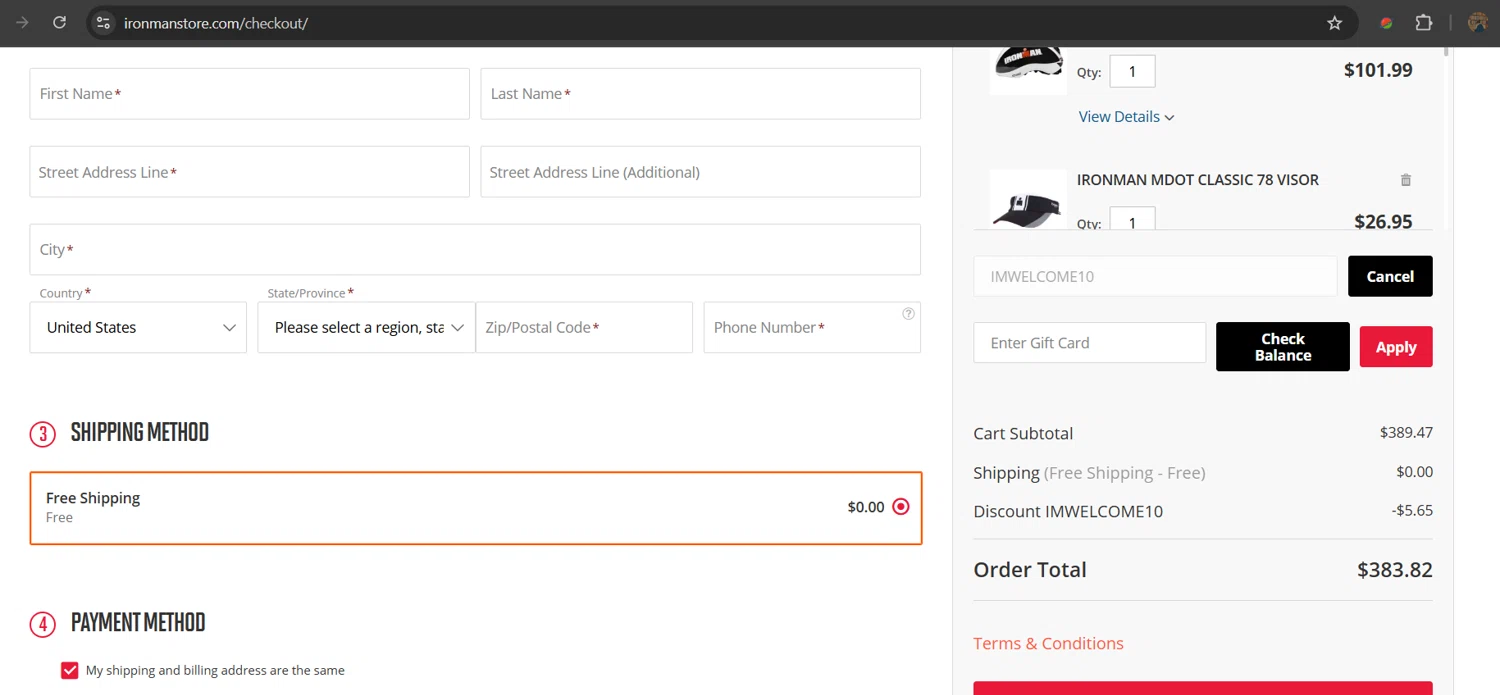Open the browser extensions puzzle icon

[x=1424, y=23]
